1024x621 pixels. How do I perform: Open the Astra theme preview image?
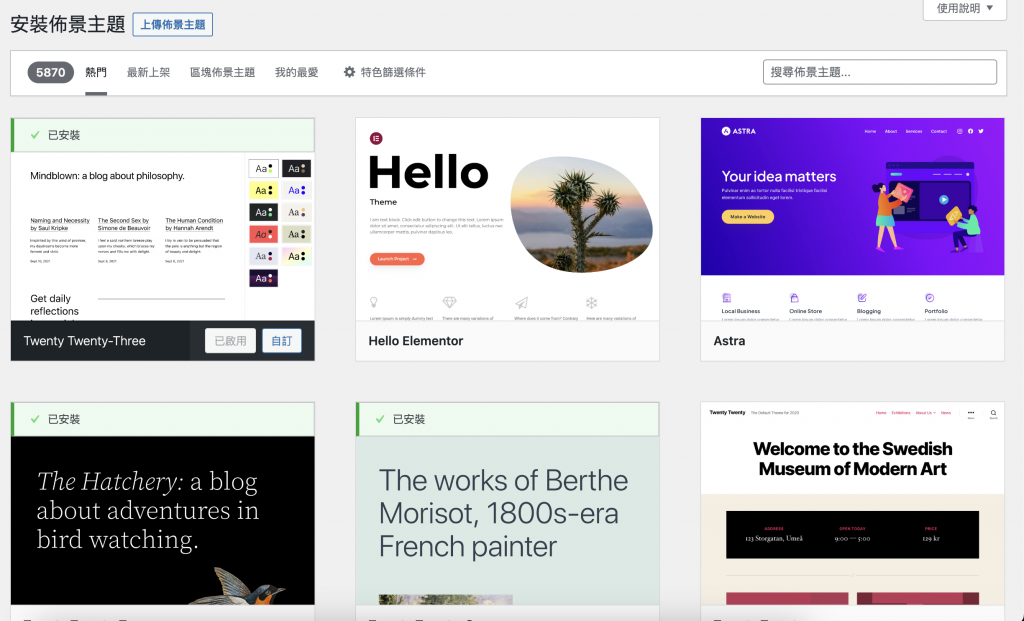coord(852,219)
